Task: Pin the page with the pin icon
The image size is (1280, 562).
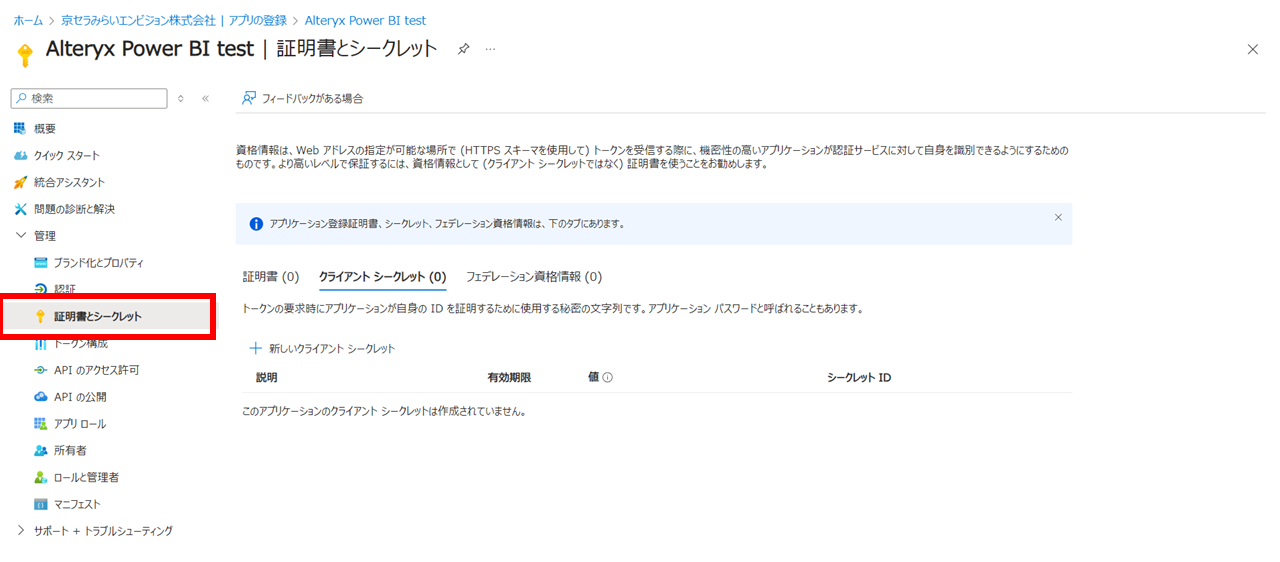Action: (463, 49)
